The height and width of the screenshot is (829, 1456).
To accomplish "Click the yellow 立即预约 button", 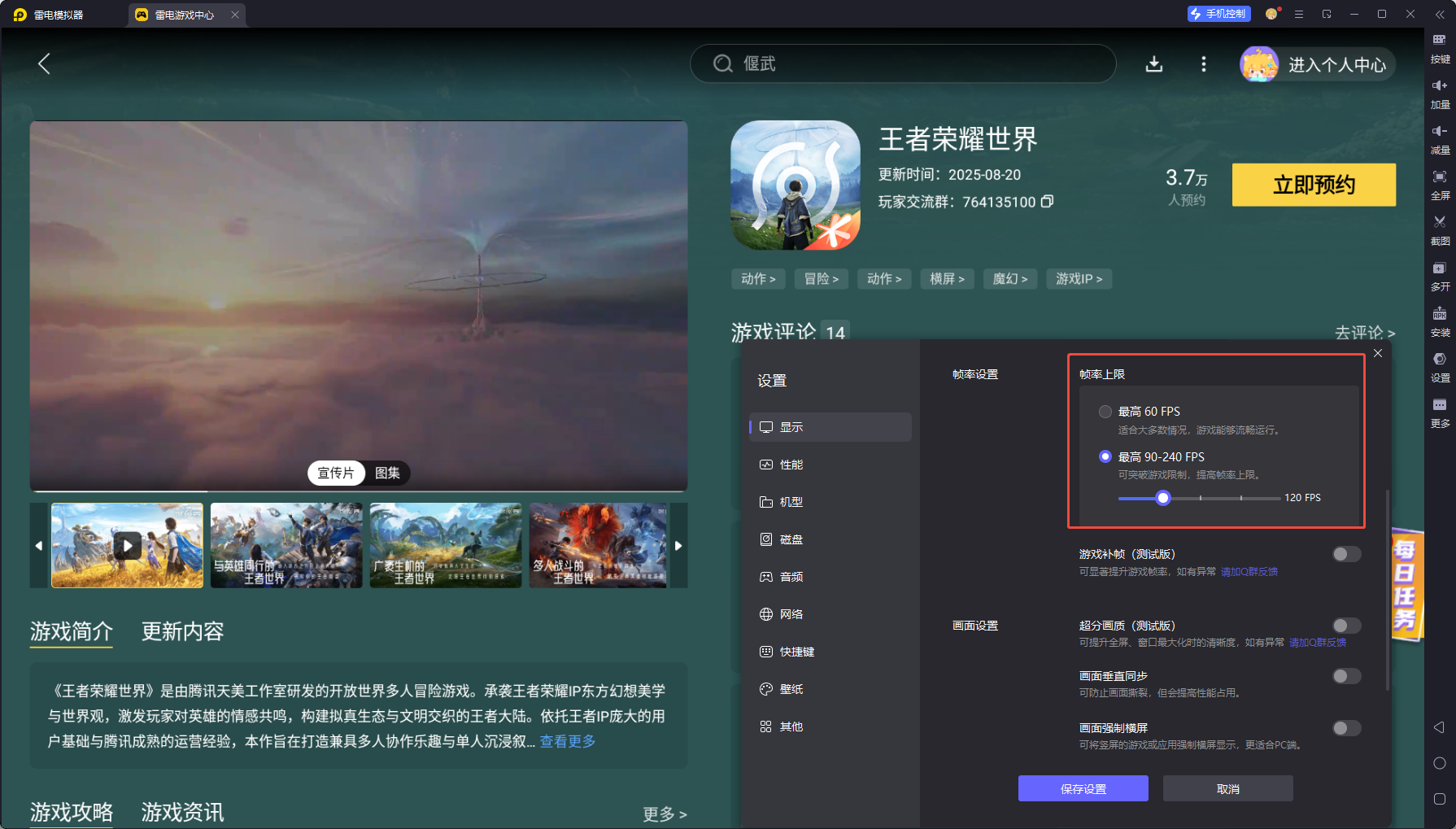I will tap(1314, 185).
